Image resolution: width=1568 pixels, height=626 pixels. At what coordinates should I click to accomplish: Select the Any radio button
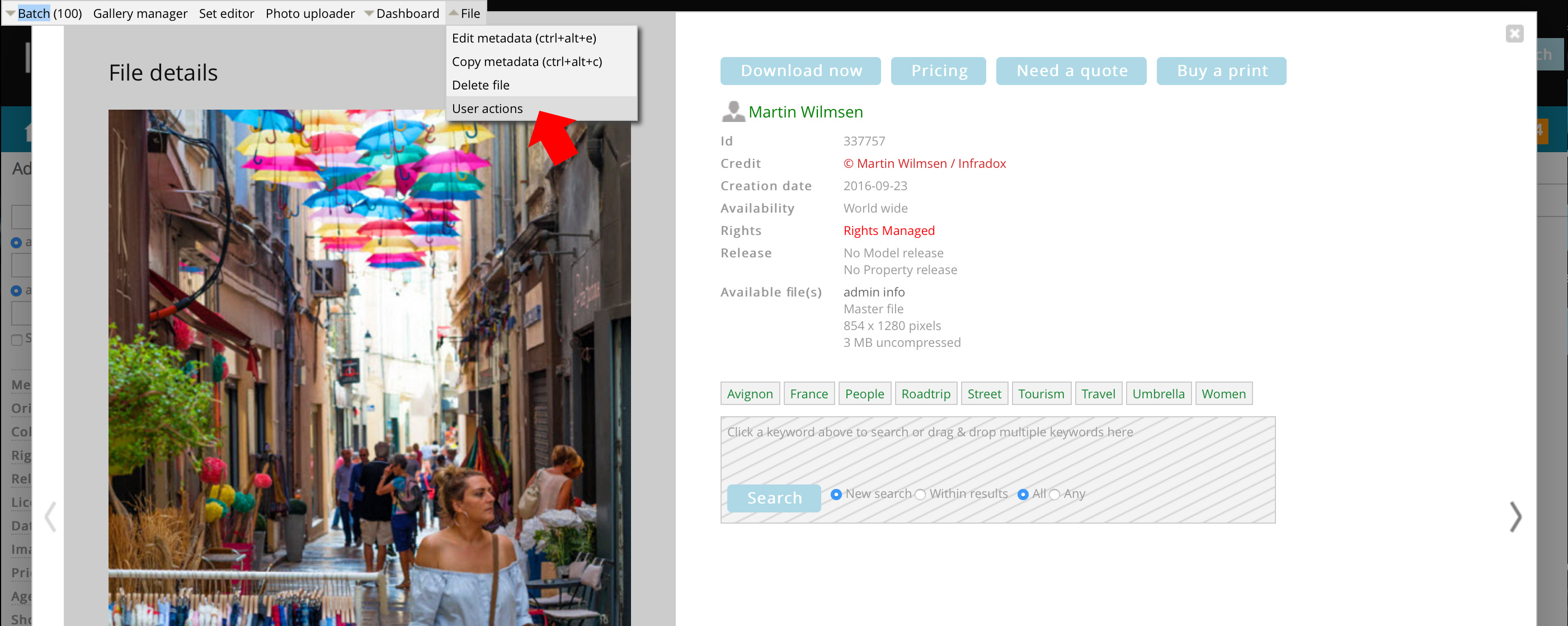[x=1054, y=494]
